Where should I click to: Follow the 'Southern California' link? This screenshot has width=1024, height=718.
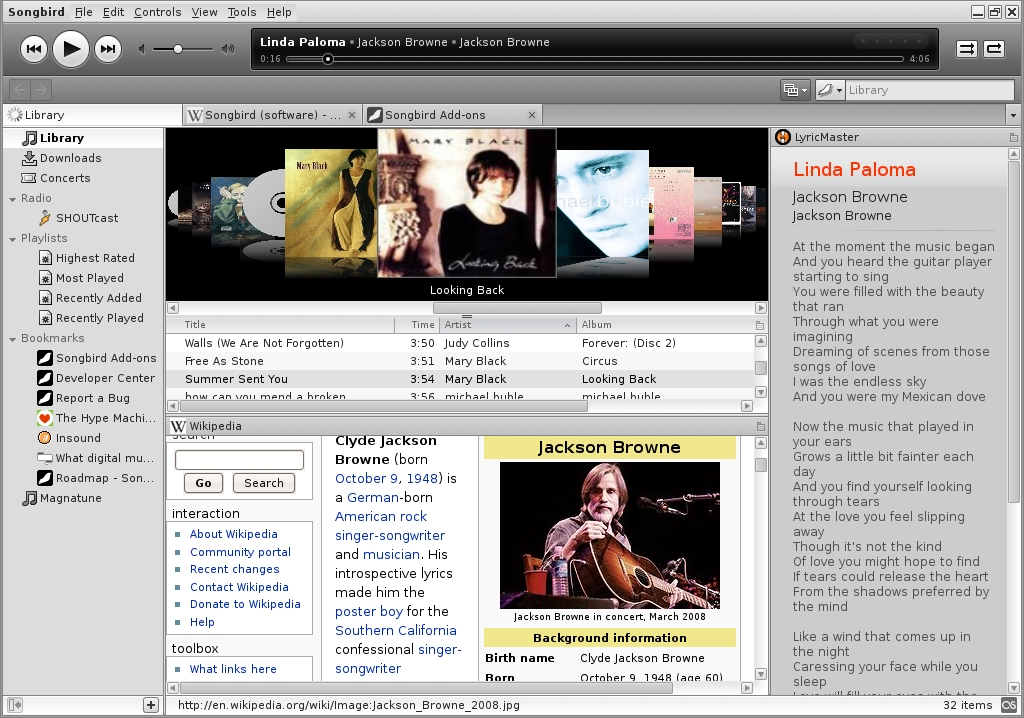(395, 630)
